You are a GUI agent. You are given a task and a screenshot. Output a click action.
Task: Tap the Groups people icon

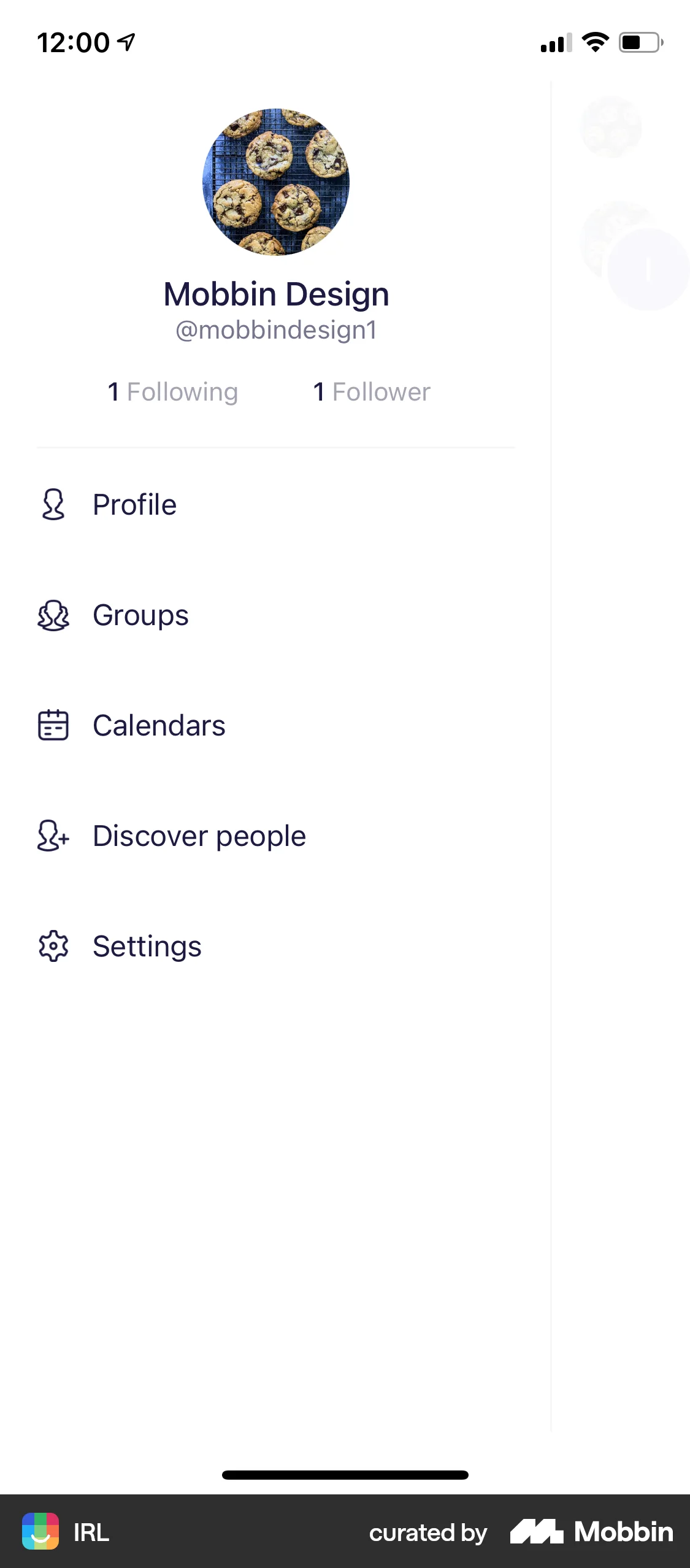pos(53,615)
